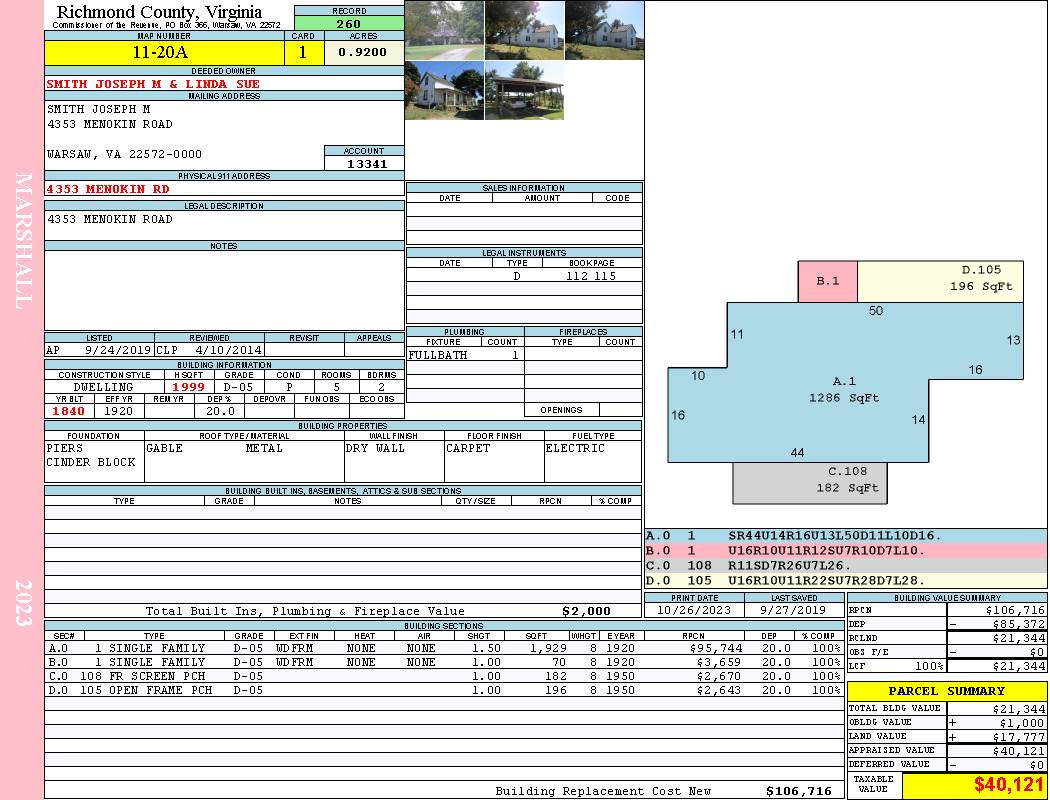Open the blue-sky front porch house photo

tap(444, 90)
